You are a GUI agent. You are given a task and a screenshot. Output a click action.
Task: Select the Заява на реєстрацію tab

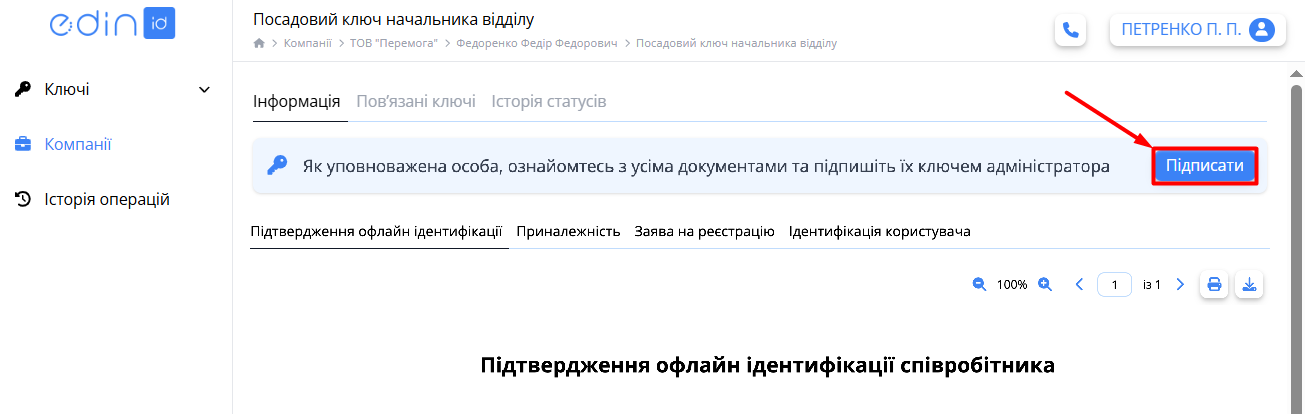pyautogui.click(x=704, y=231)
